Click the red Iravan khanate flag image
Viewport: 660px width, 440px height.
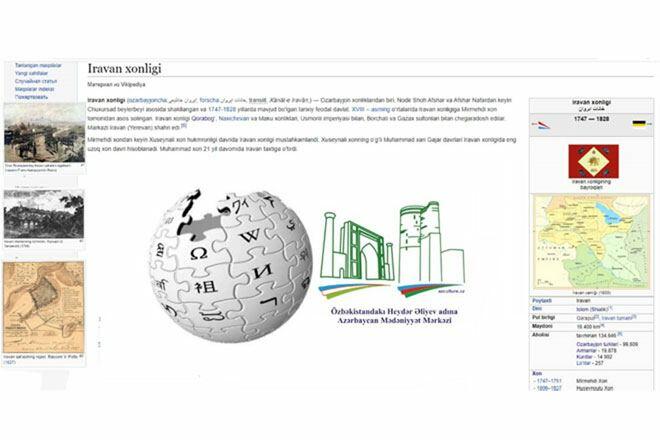click(593, 161)
